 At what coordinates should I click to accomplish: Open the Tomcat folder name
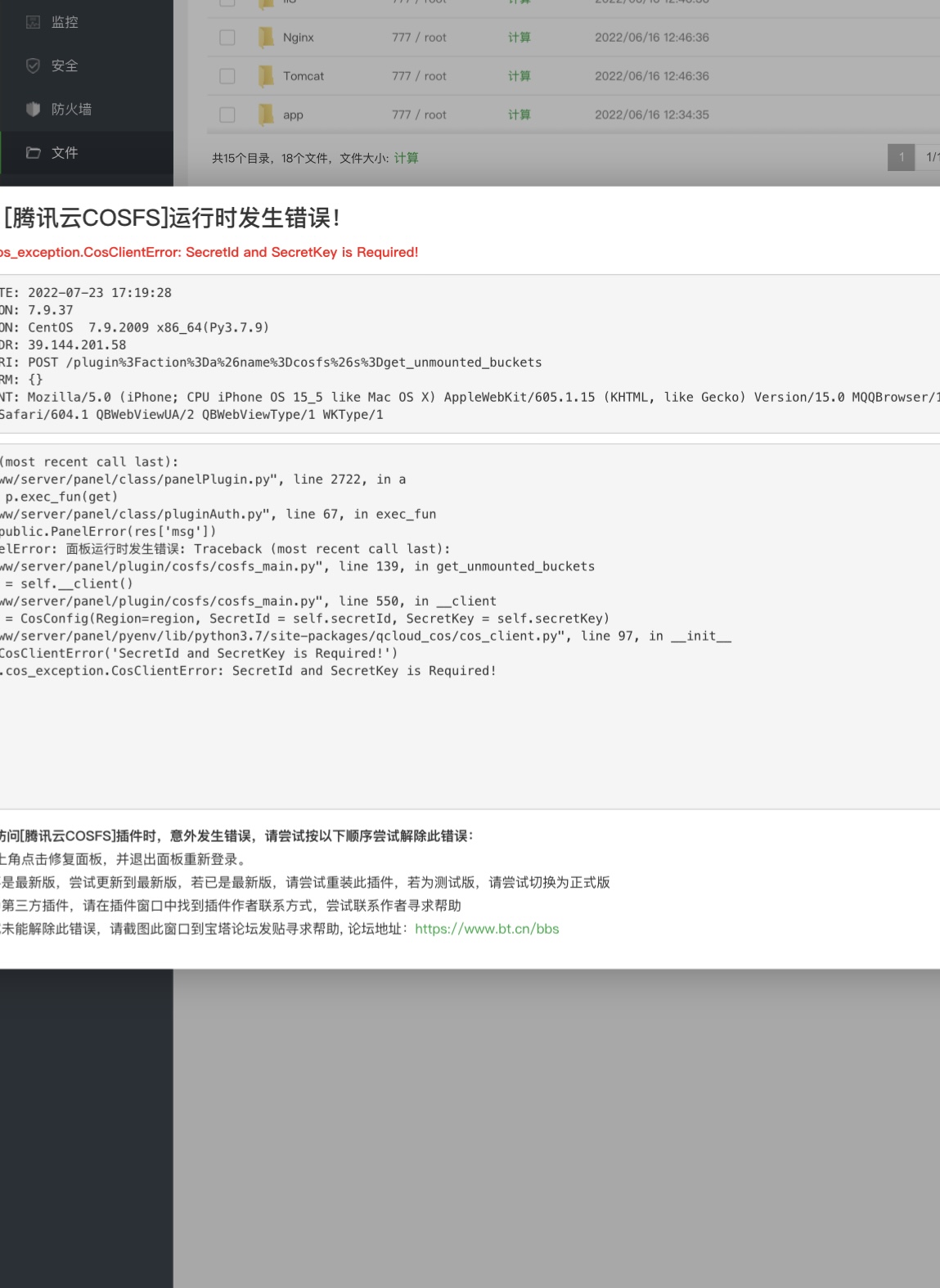[304, 76]
